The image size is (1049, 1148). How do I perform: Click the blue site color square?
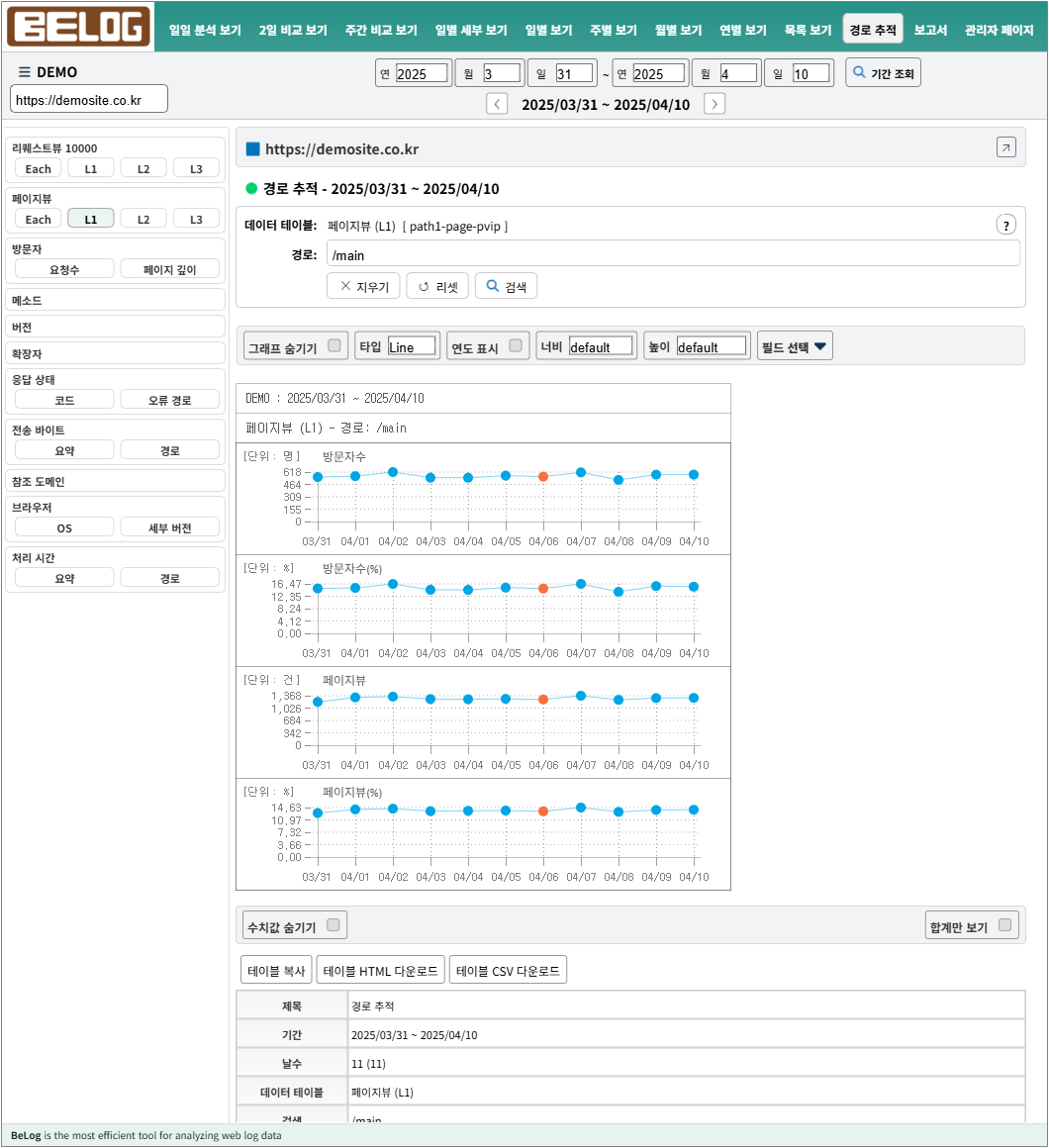(252, 149)
